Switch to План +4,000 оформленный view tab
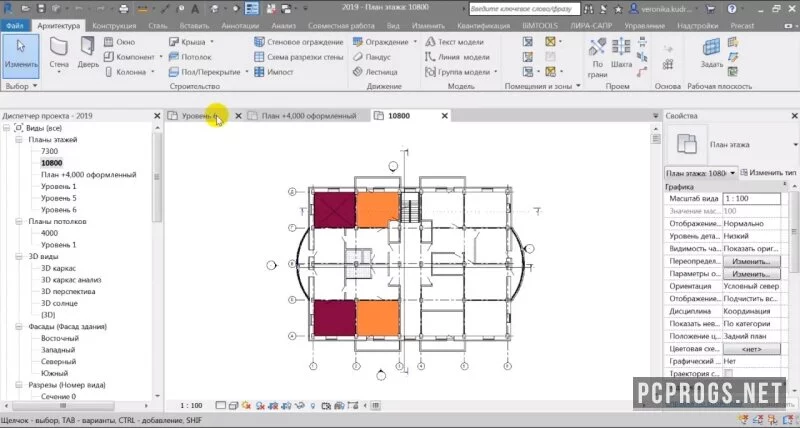Screen dimensions: 800x428 (x=309, y=116)
